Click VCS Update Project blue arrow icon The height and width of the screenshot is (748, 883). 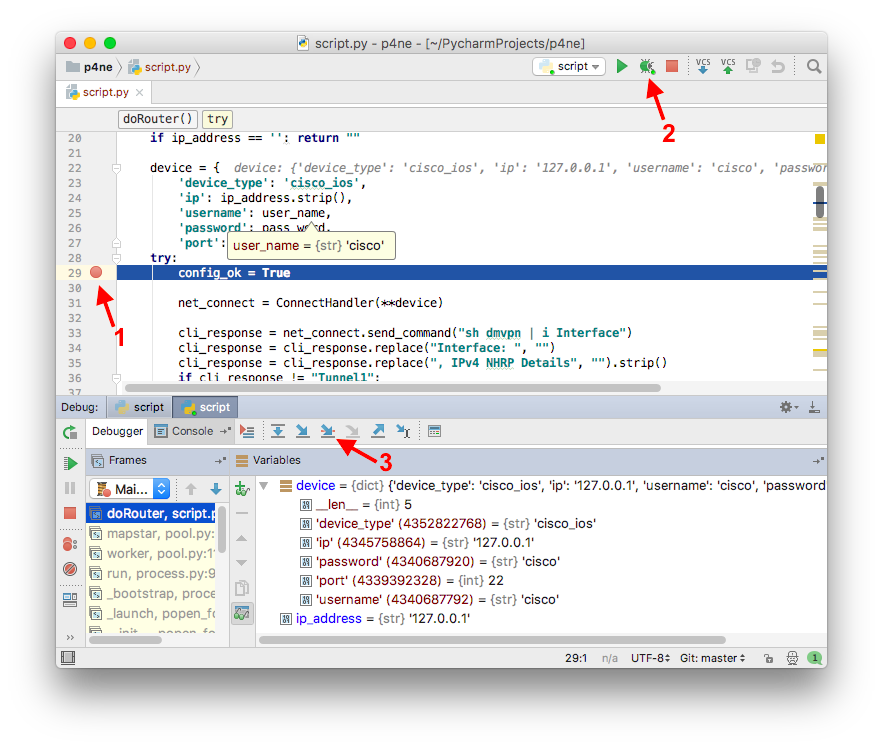tap(703, 67)
